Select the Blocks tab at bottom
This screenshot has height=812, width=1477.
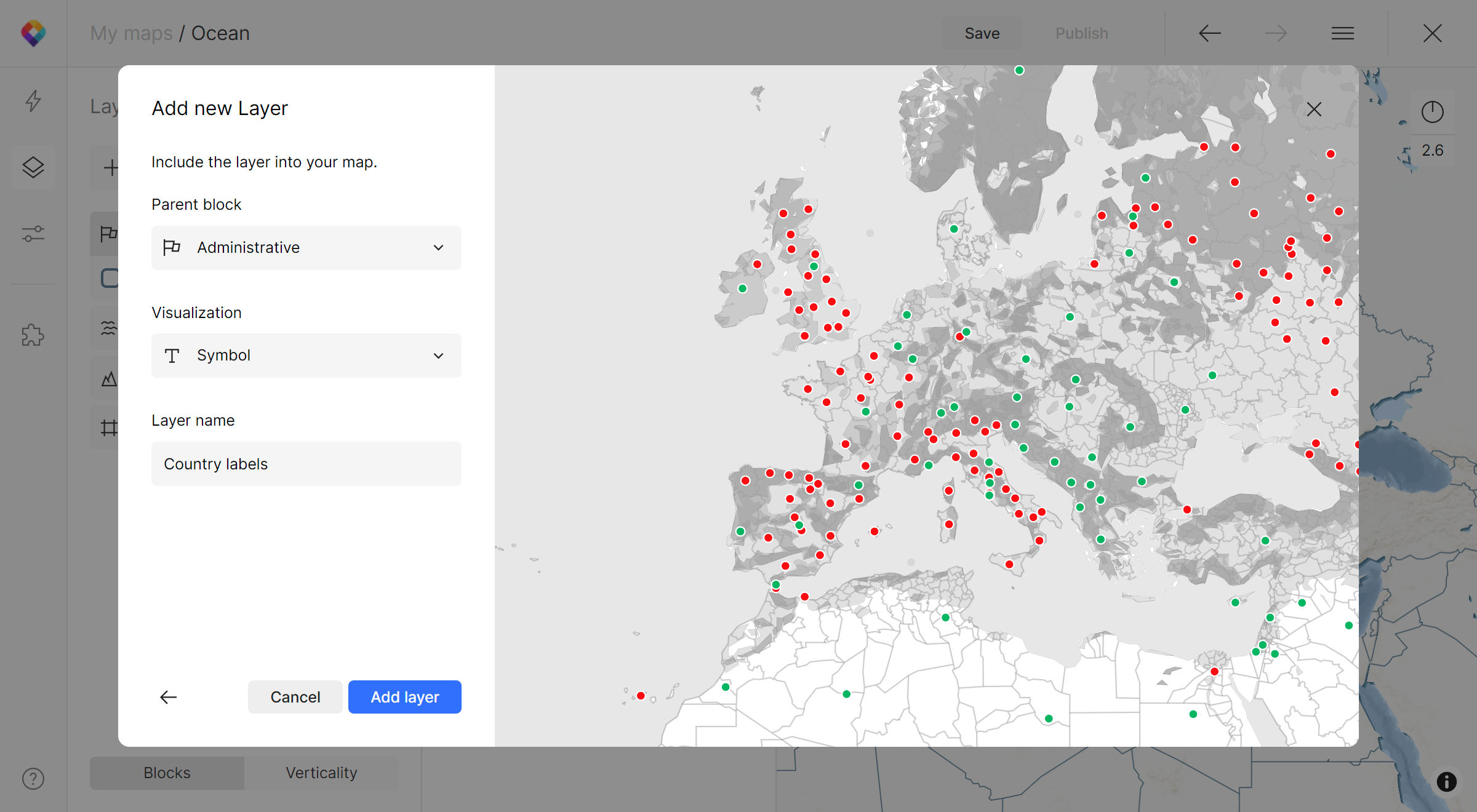167,772
